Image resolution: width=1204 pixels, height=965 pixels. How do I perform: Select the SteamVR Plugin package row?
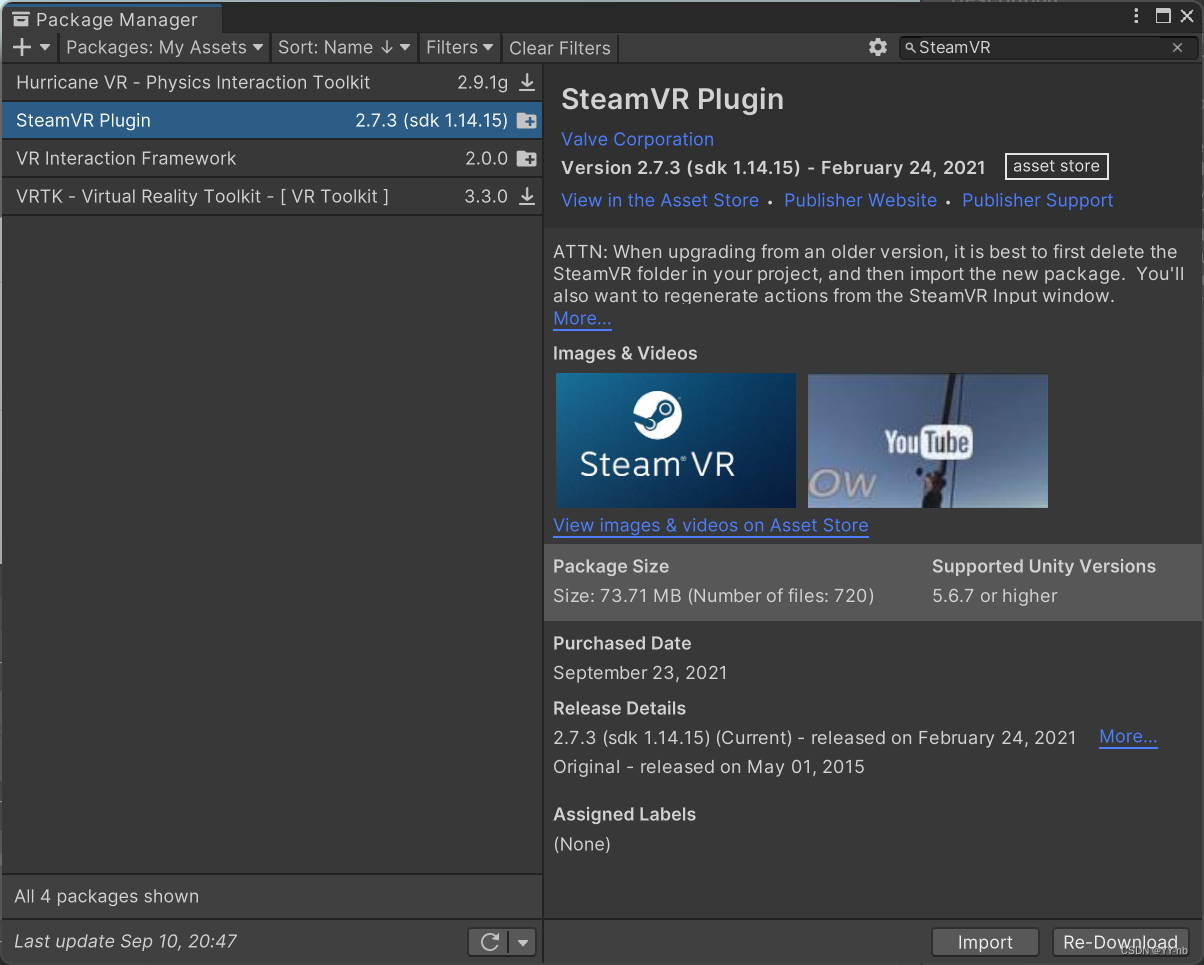pyautogui.click(x=271, y=120)
